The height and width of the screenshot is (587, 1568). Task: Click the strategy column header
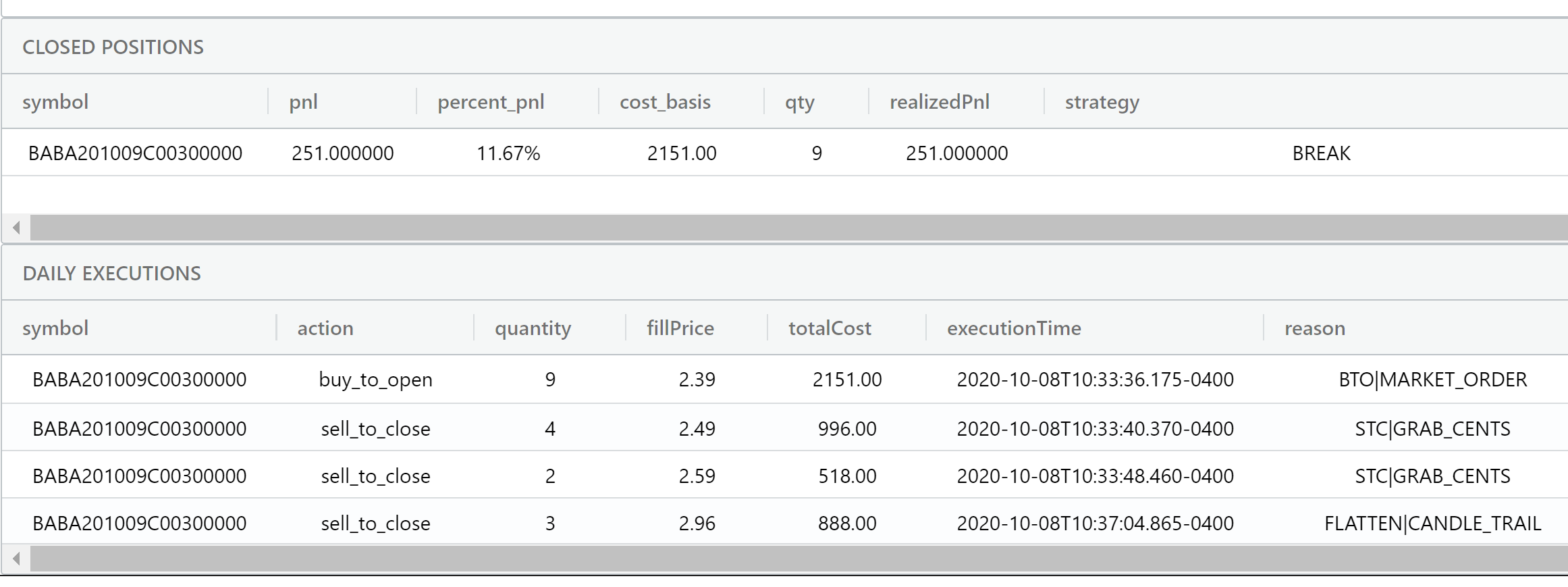click(x=1102, y=102)
